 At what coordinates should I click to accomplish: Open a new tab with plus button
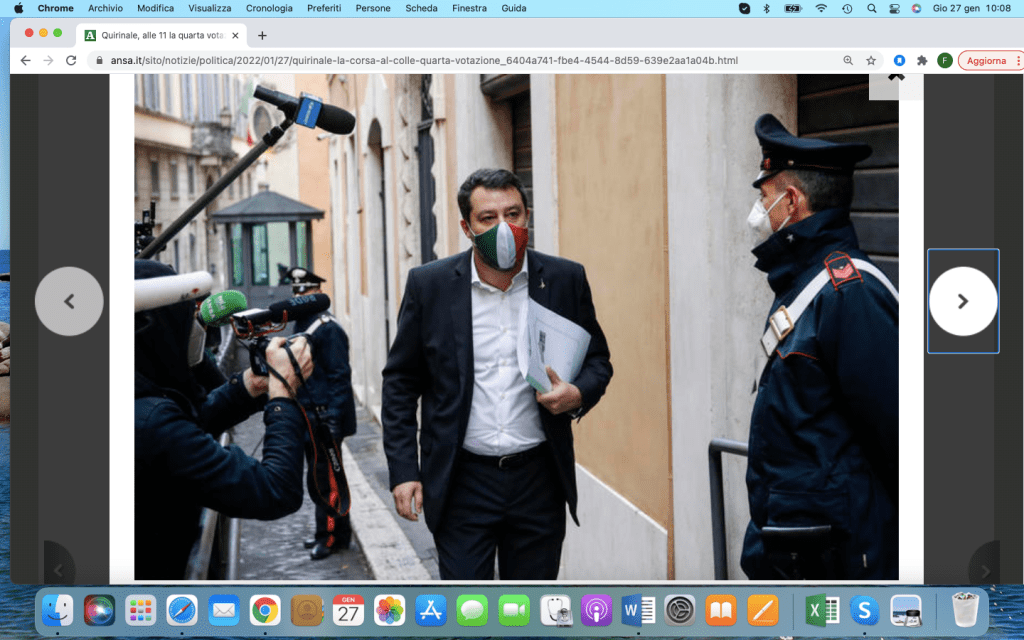(262, 35)
